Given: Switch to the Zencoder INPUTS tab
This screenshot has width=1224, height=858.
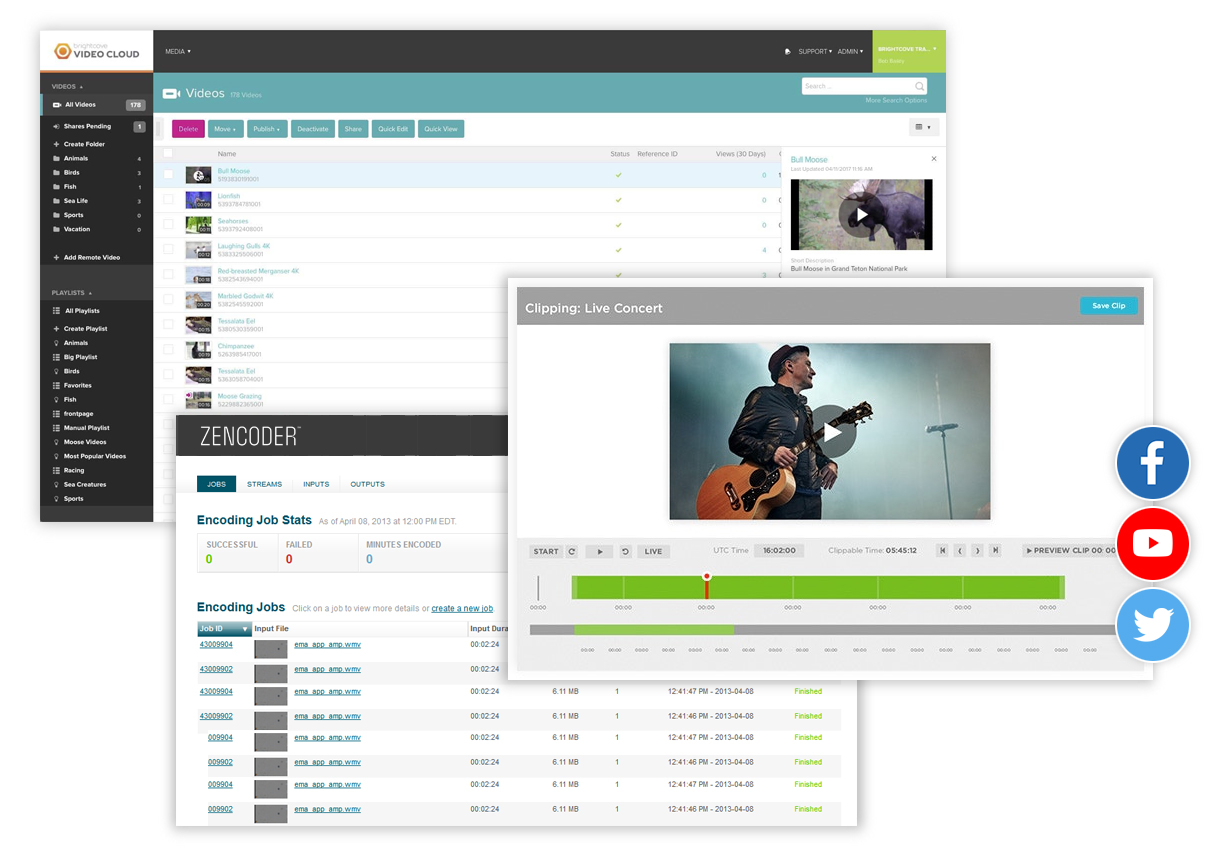Looking at the screenshot, I should pos(316,484).
